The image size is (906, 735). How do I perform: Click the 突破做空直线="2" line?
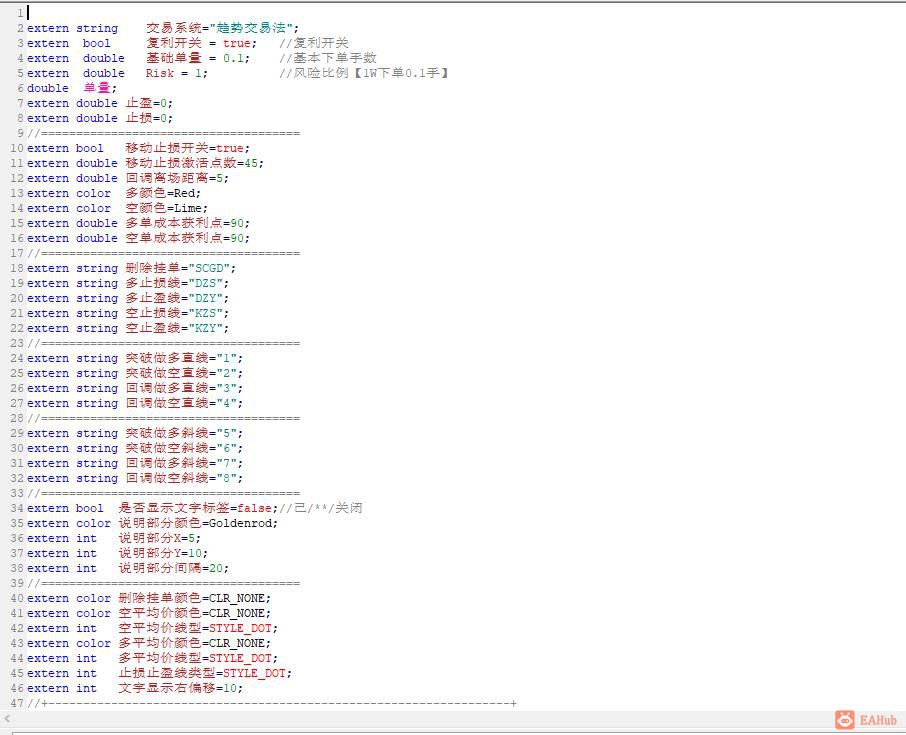(x=135, y=373)
